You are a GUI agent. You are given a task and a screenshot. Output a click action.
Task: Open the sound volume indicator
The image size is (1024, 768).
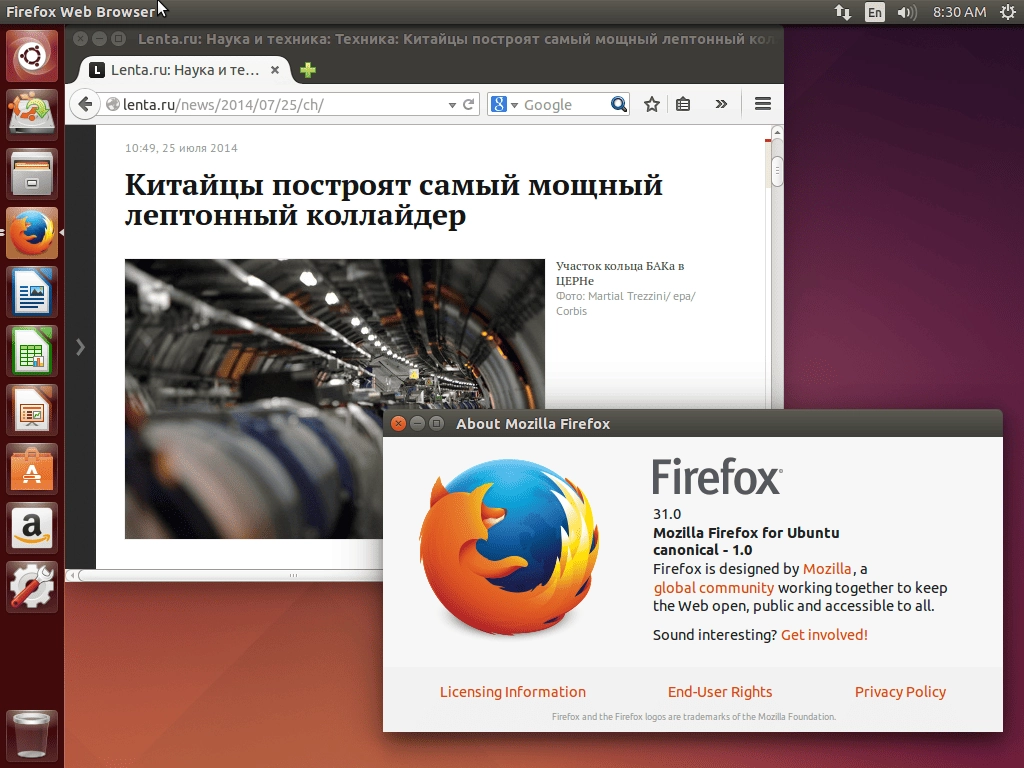[x=906, y=12]
